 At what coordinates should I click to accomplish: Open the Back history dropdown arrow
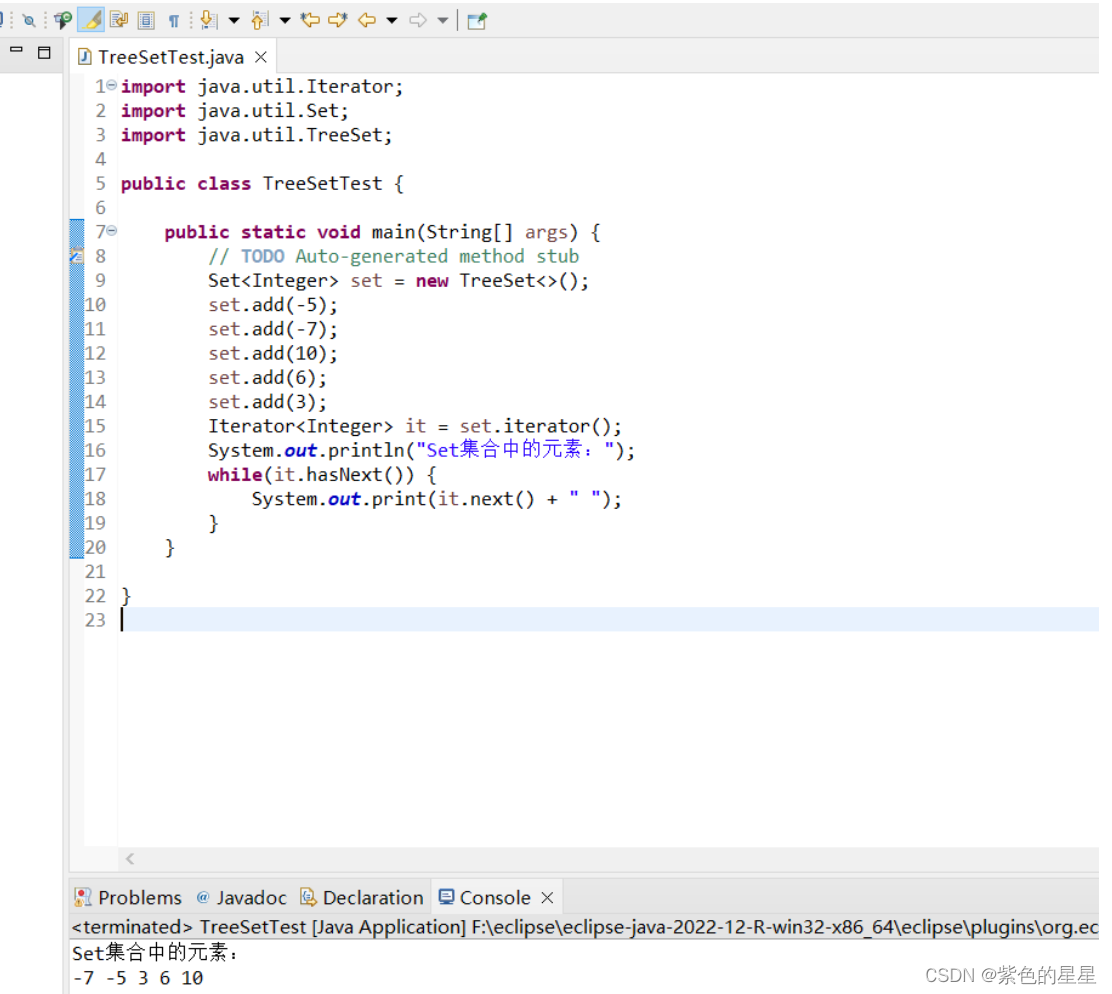tap(391, 21)
